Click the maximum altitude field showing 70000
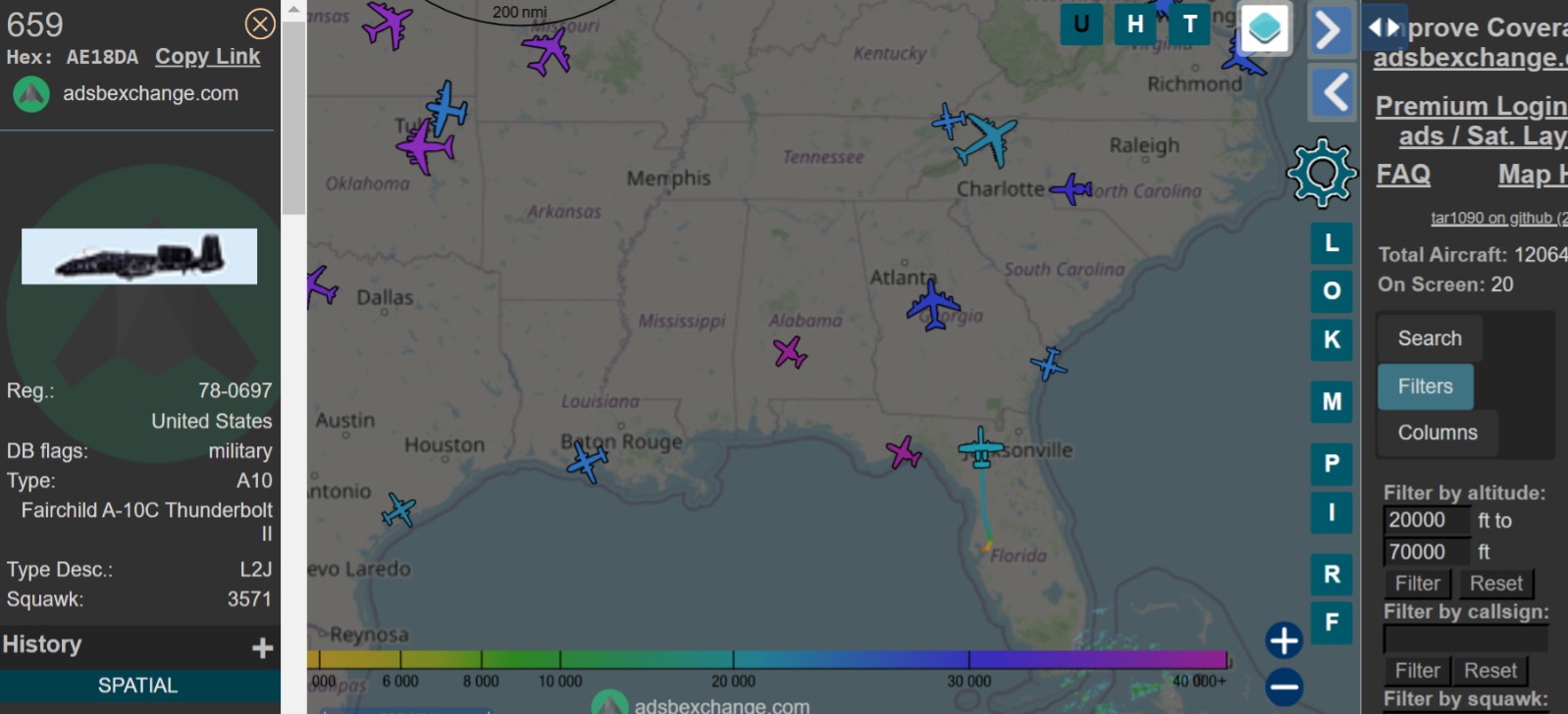The height and width of the screenshot is (714, 1568). tap(1427, 551)
